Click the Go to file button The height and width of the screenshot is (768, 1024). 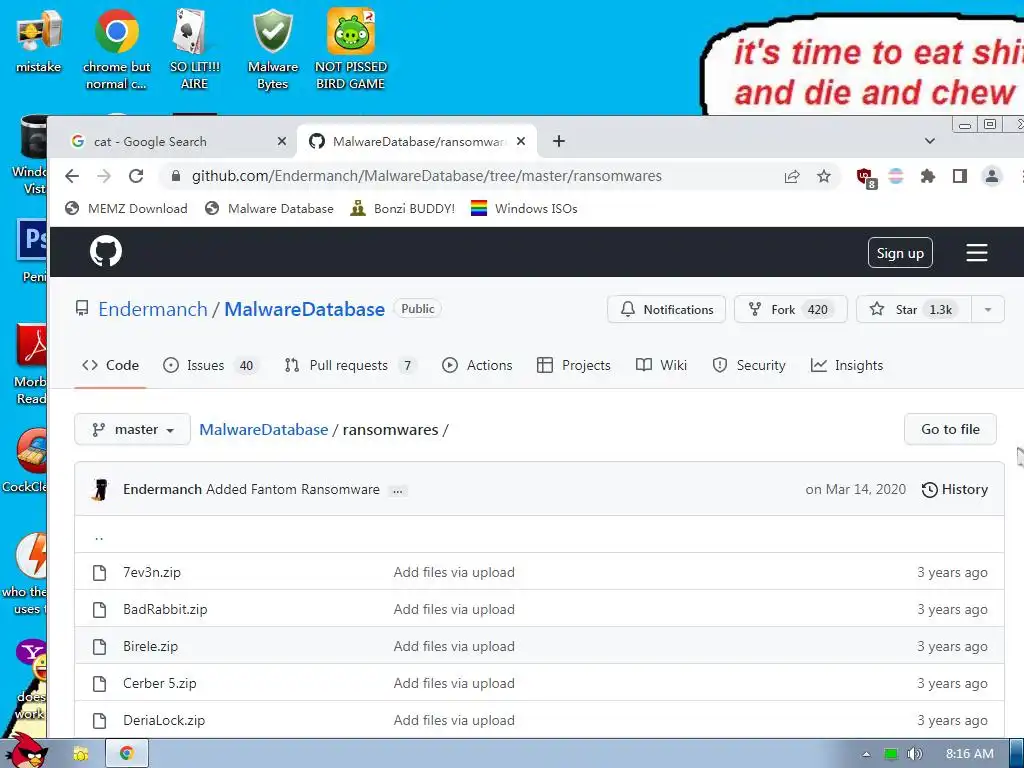point(950,429)
